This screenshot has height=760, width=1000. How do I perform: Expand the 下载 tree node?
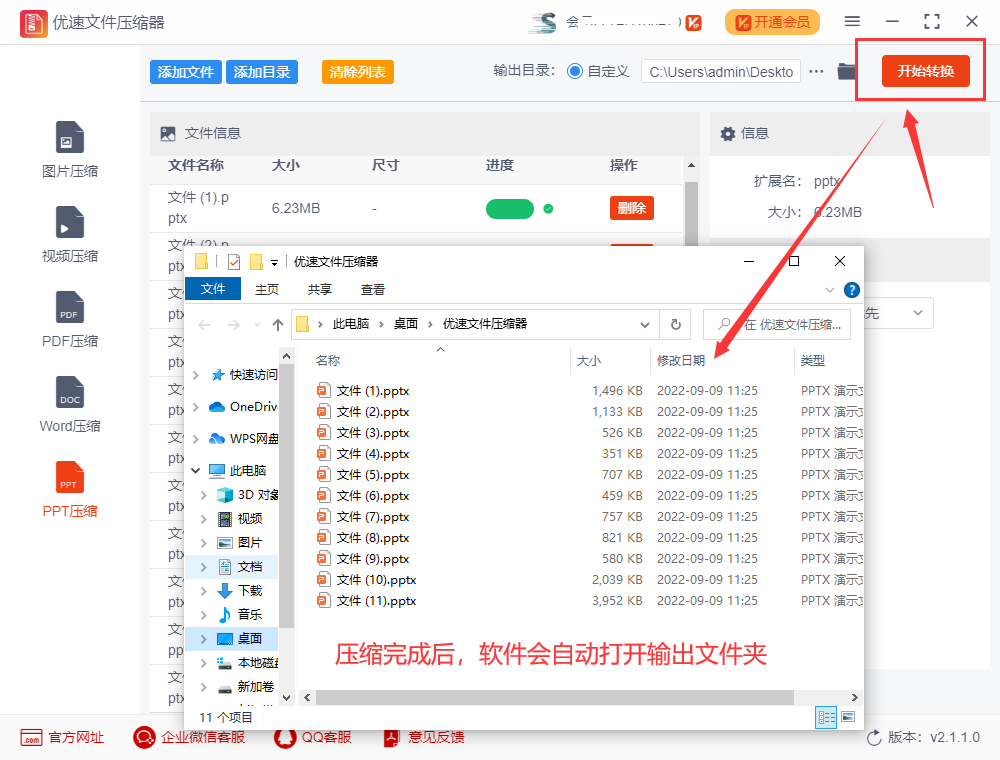(203, 591)
